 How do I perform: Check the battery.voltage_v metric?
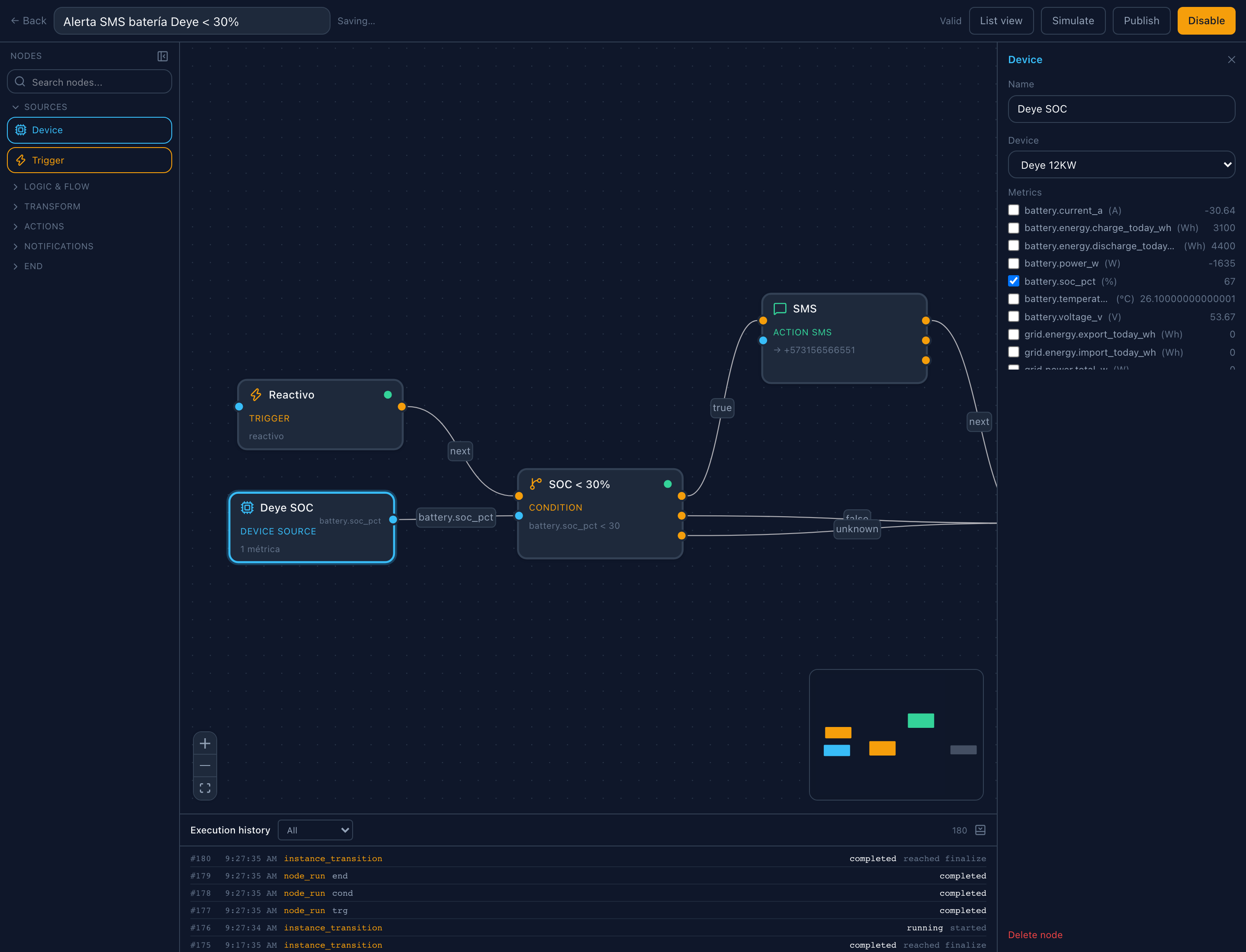[x=1014, y=317]
